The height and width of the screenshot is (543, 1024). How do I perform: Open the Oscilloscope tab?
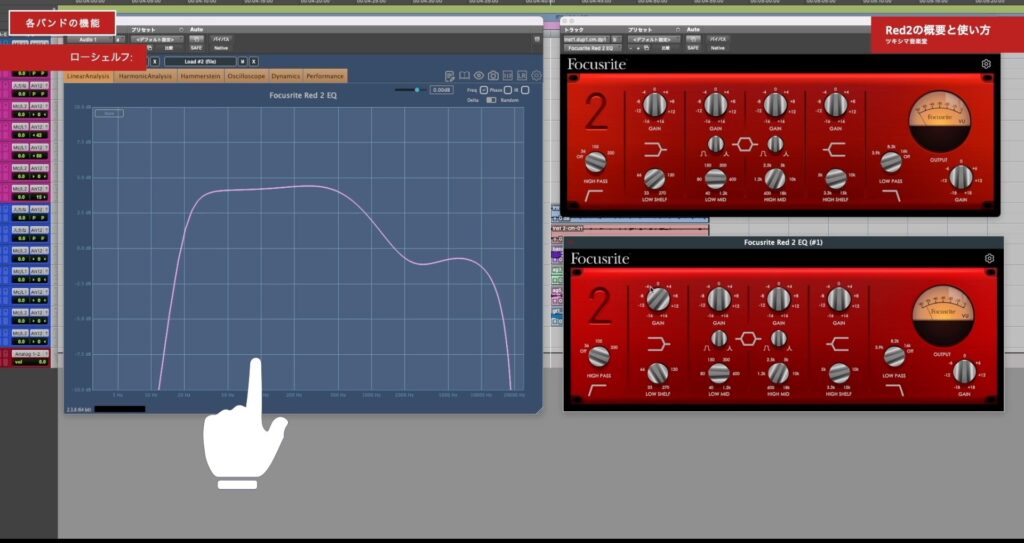(x=246, y=76)
